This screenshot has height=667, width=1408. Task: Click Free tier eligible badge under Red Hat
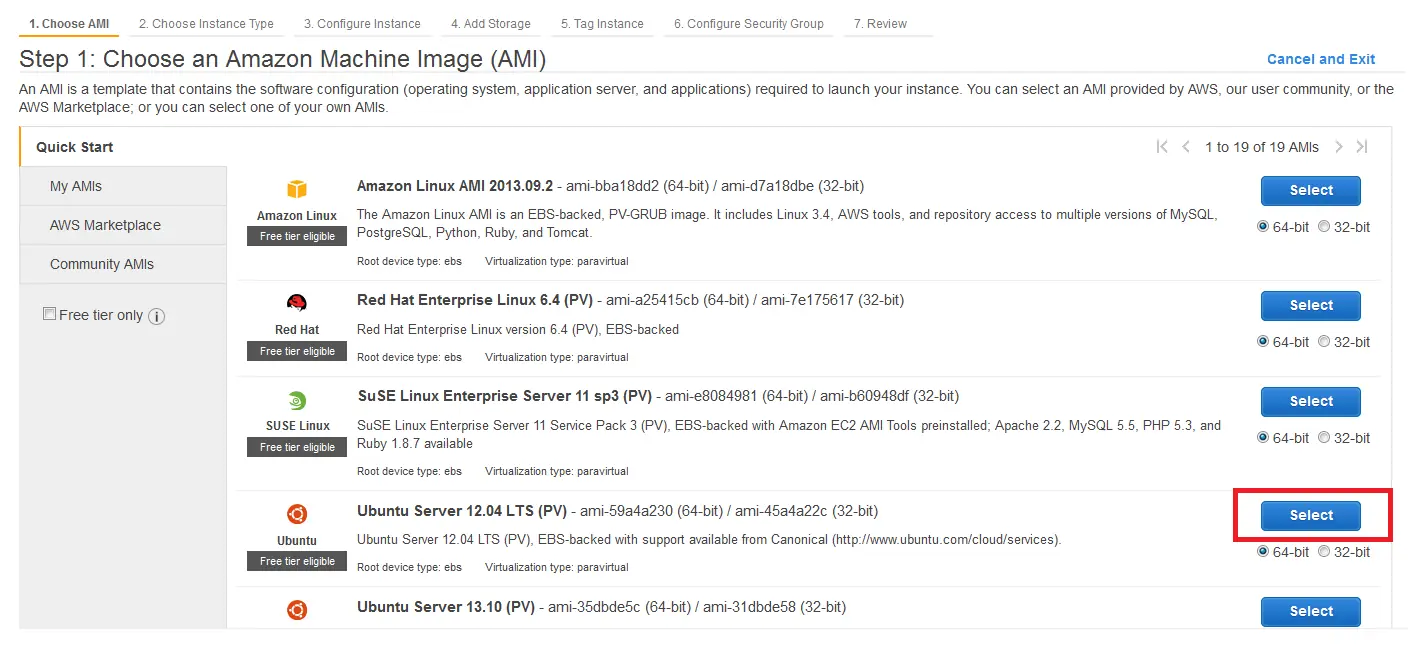297,351
